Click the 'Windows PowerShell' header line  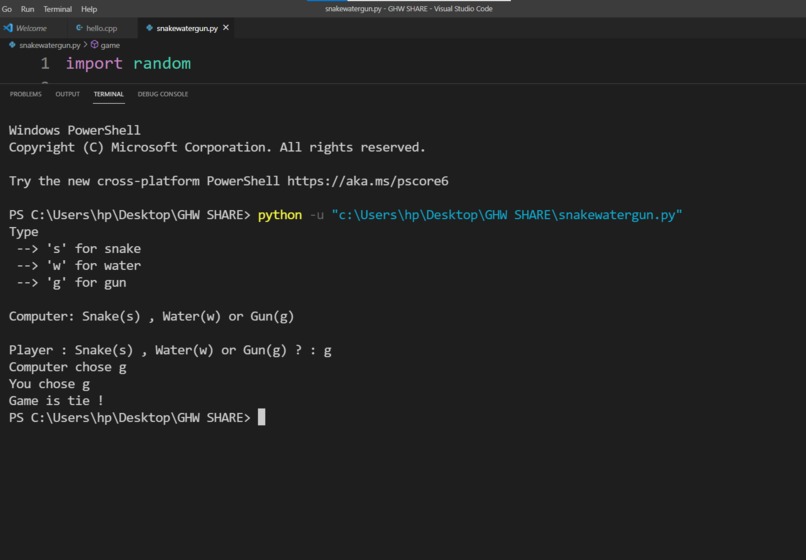click(75, 130)
